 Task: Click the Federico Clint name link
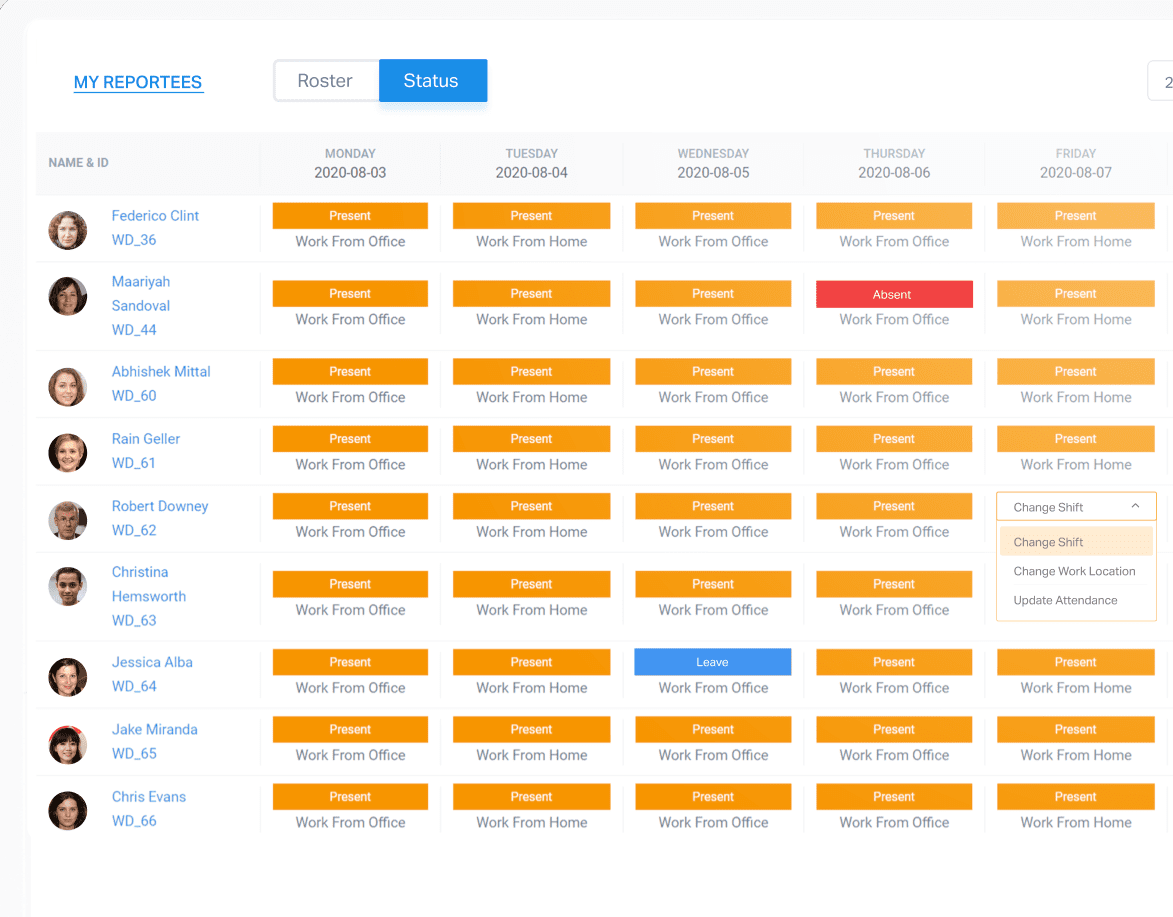[155, 215]
